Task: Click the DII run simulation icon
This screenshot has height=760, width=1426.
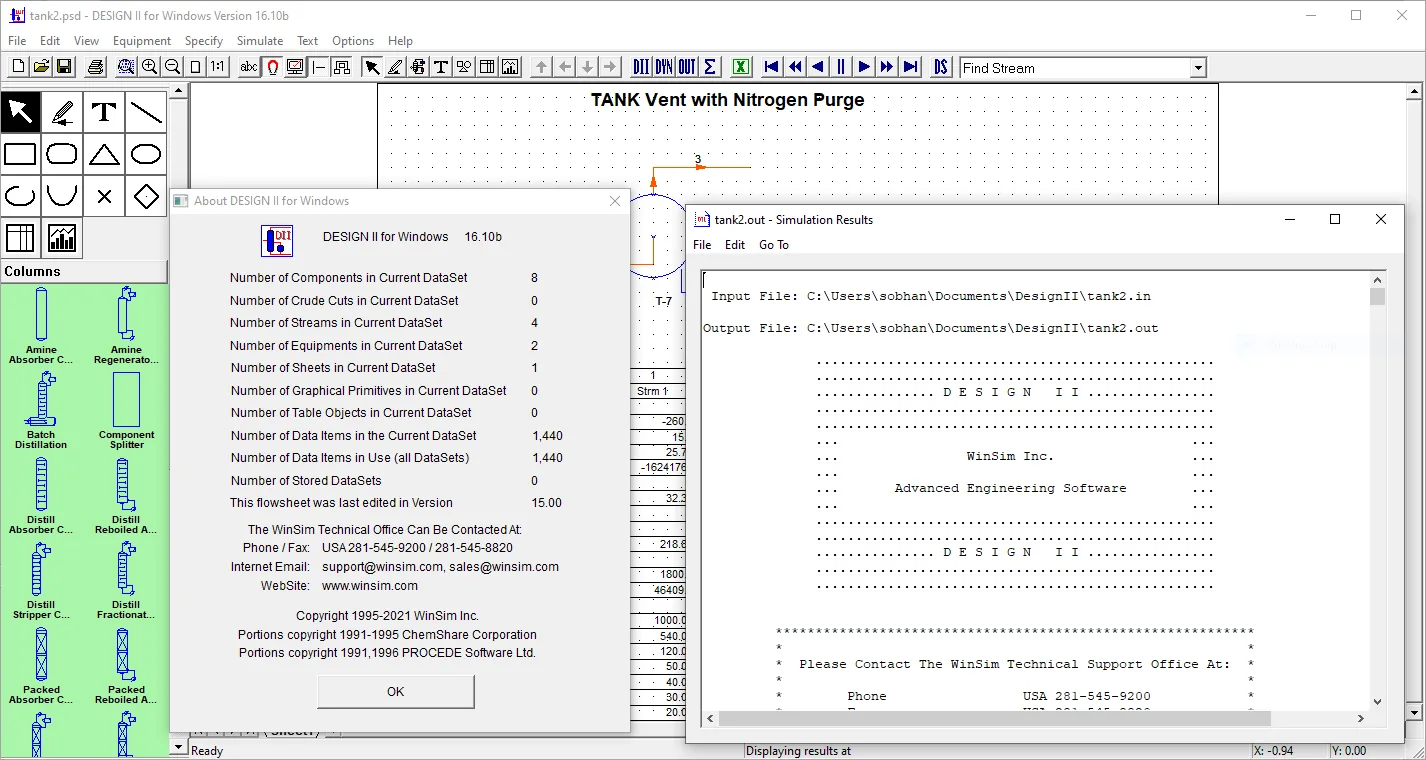Action: coord(641,67)
